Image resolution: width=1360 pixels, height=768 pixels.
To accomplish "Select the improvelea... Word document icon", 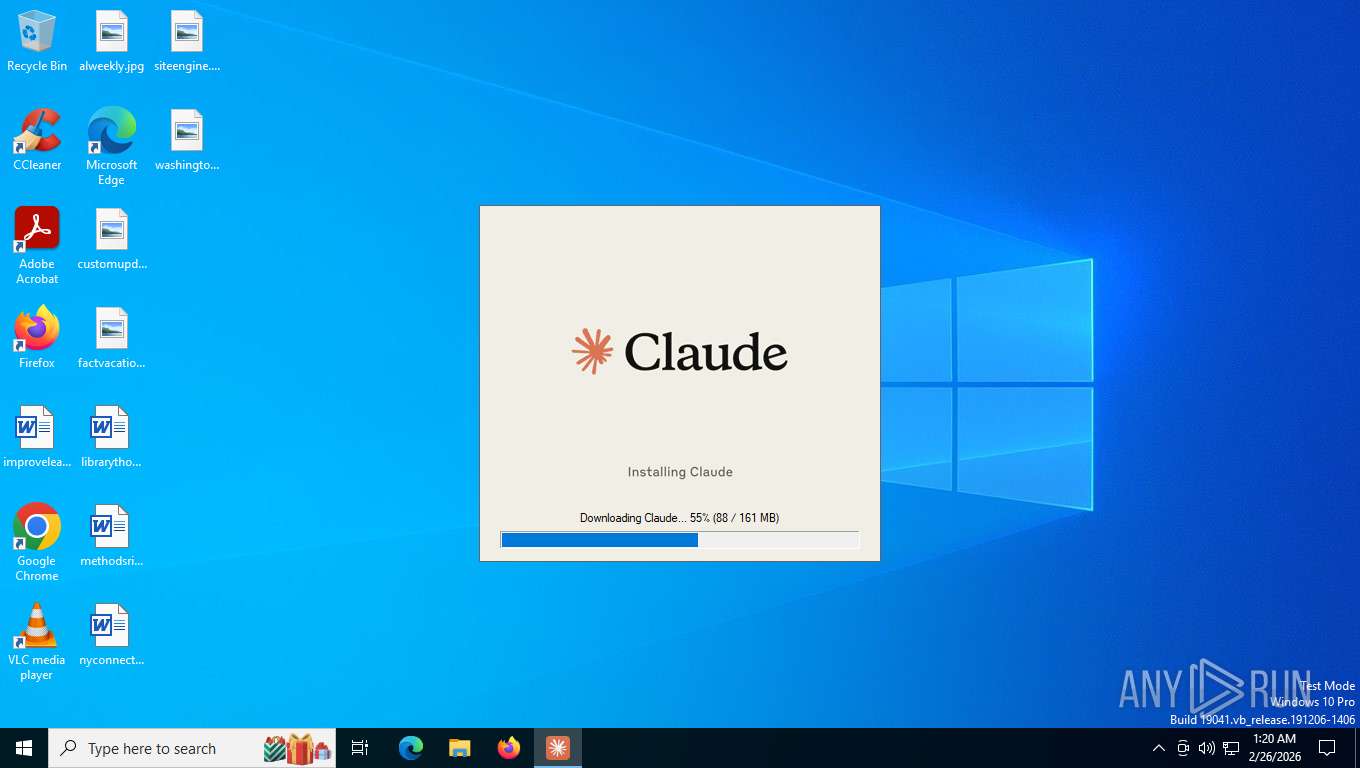I will coord(37,437).
